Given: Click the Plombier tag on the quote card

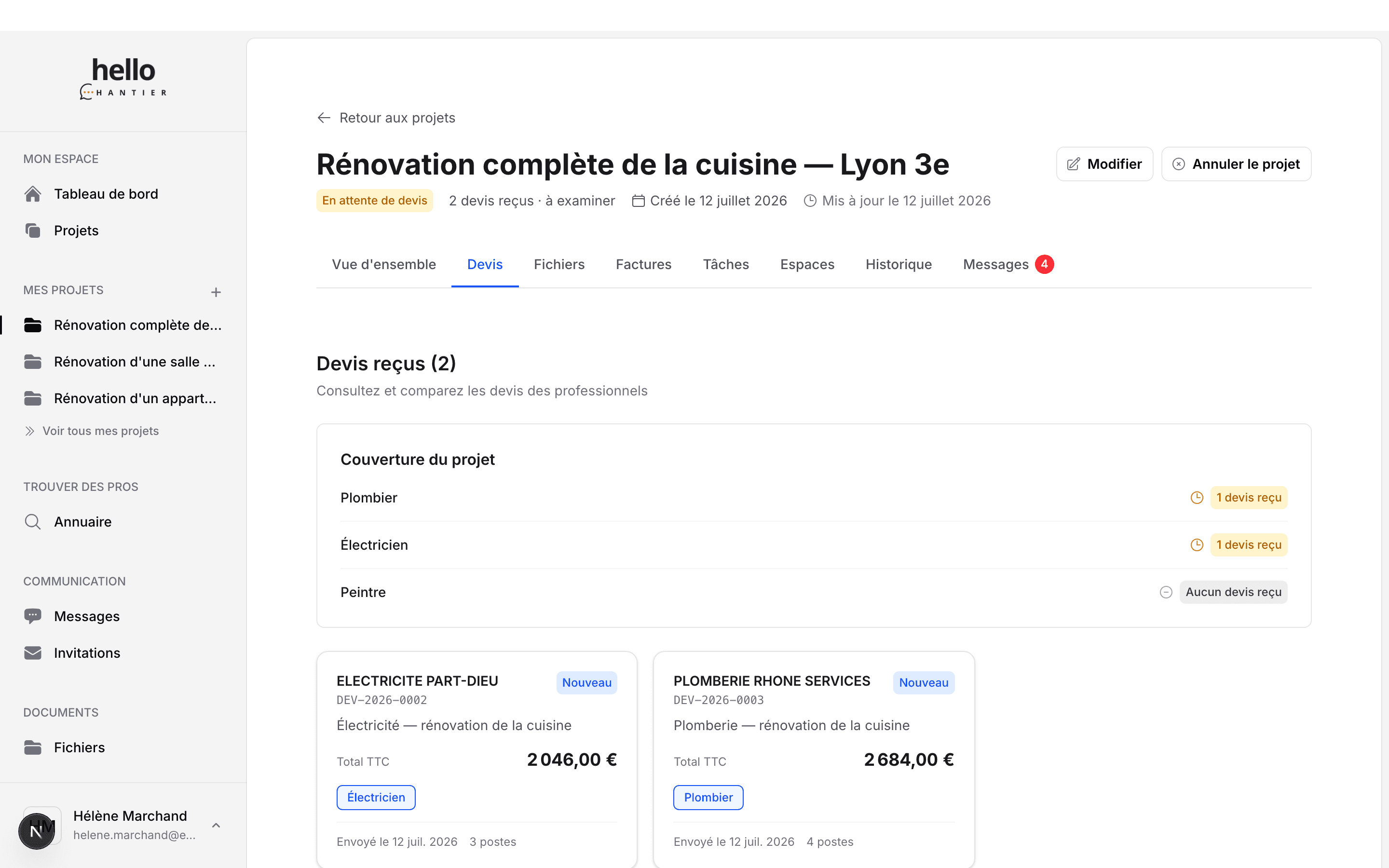Looking at the screenshot, I should coord(708,798).
